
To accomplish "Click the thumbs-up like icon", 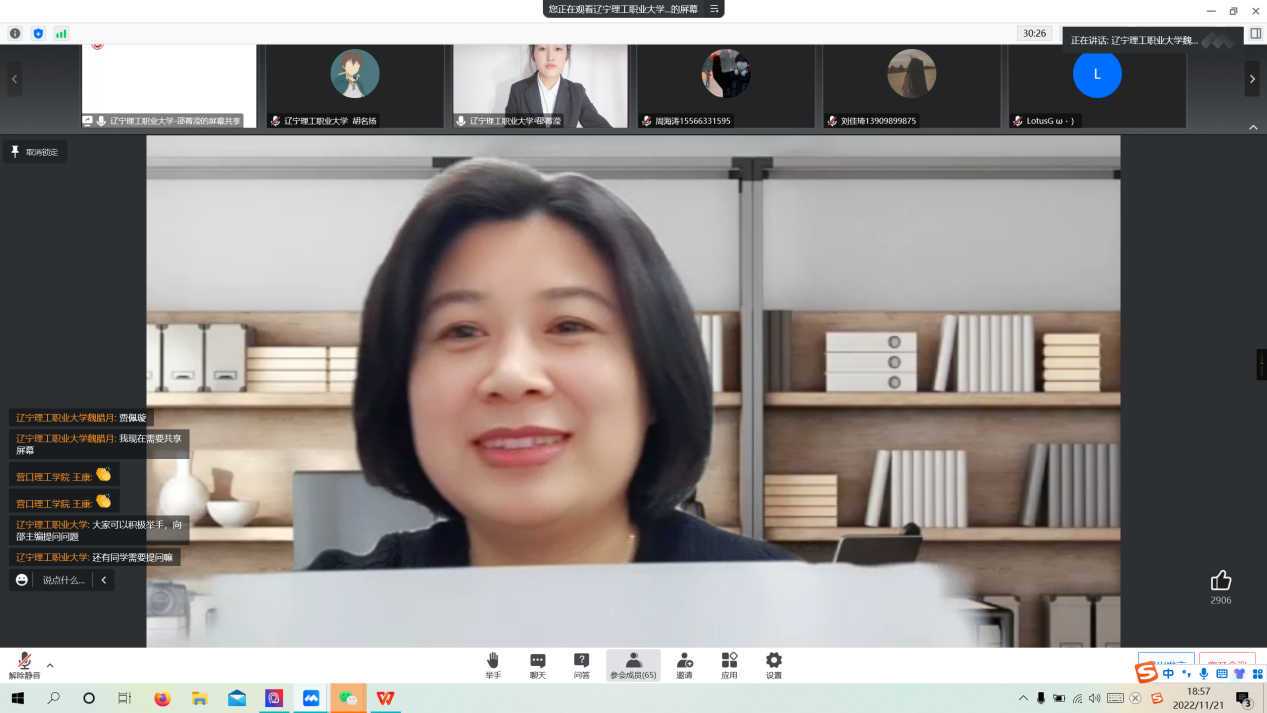I will 1220,581.
